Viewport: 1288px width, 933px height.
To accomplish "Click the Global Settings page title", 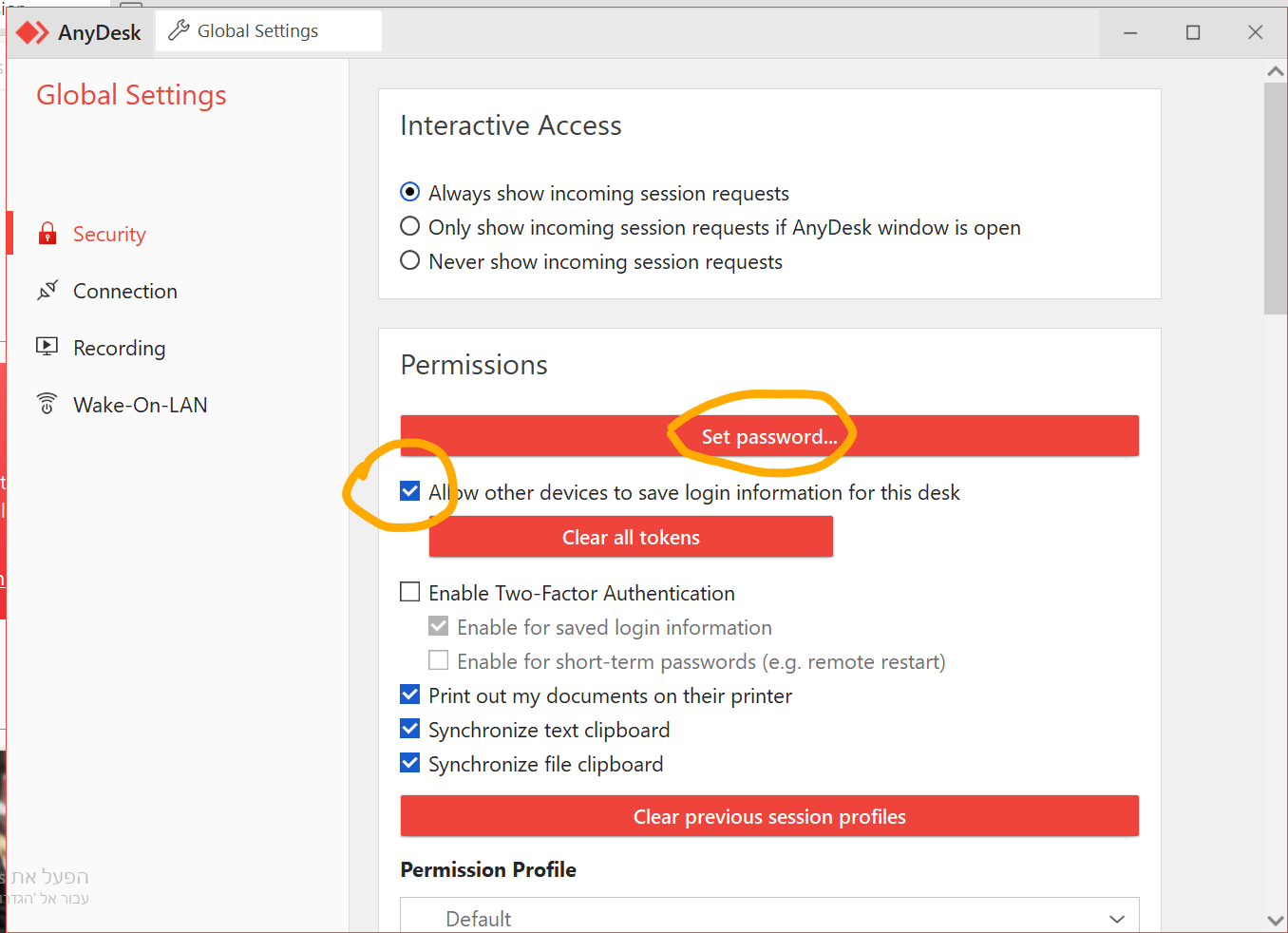I will click(131, 95).
